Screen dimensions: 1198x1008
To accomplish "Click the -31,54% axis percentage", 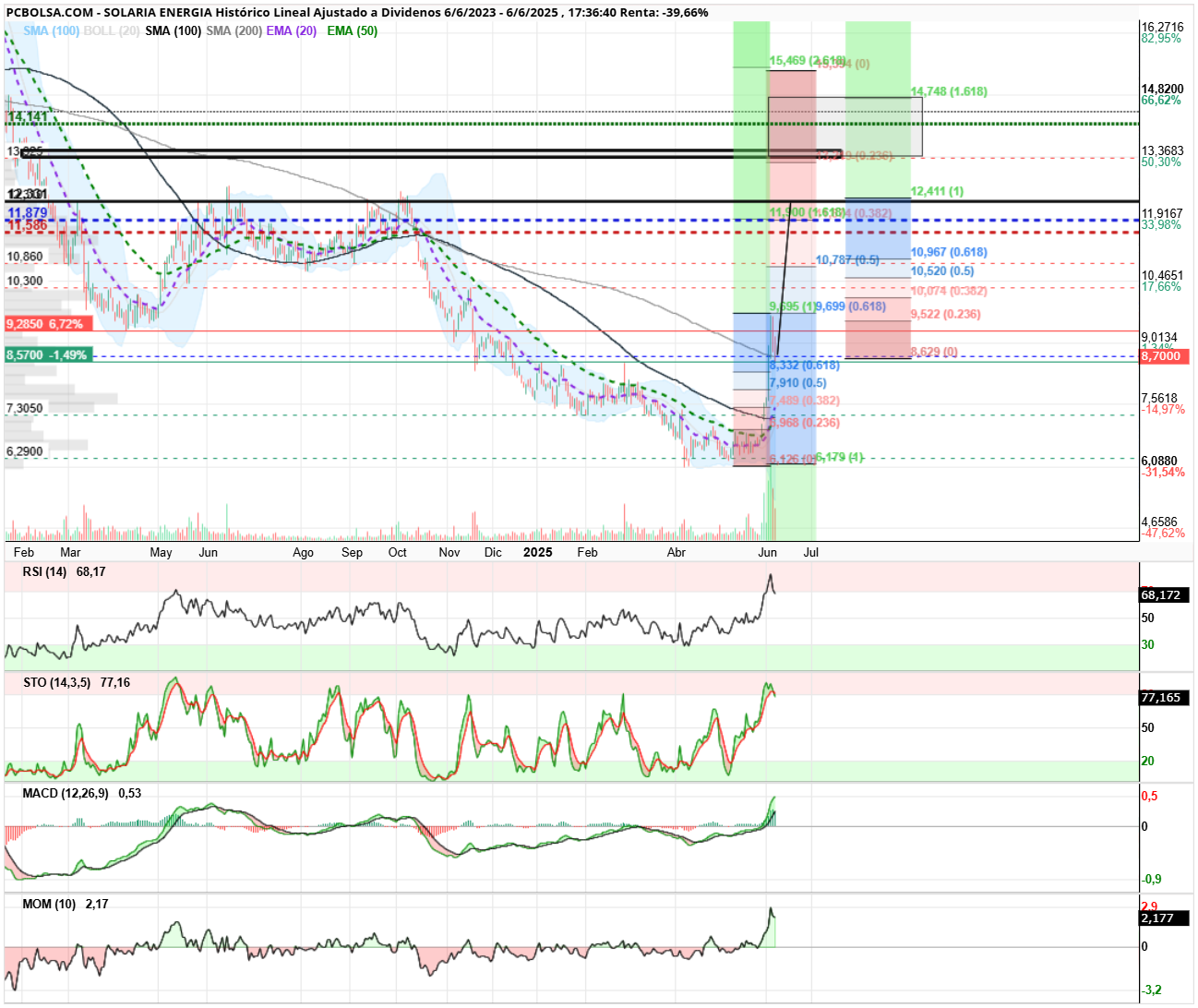I will 1163,473.
